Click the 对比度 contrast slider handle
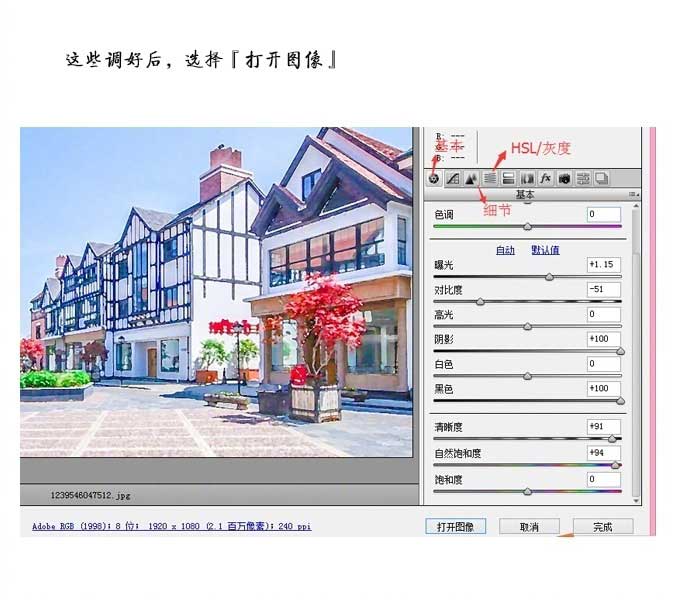 (481, 302)
